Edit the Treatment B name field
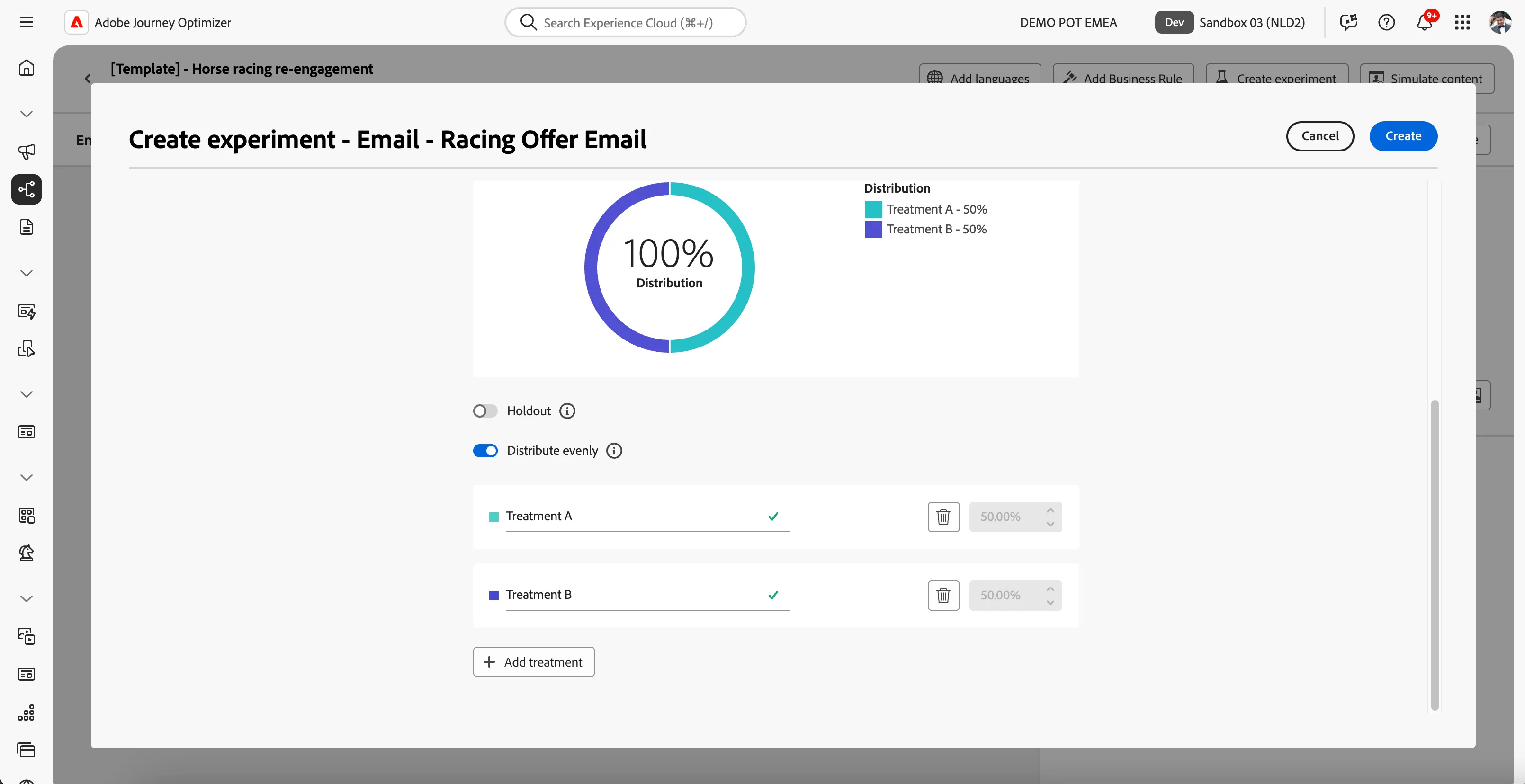 [x=648, y=595]
